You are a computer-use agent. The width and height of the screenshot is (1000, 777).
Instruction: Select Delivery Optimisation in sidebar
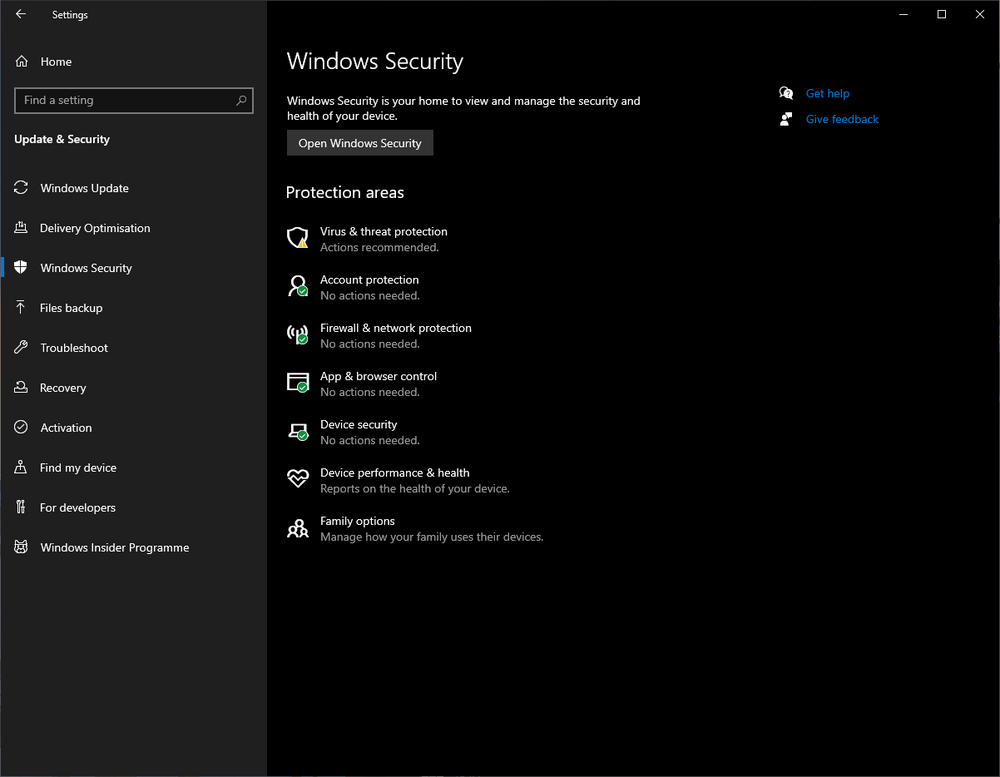tap(95, 228)
